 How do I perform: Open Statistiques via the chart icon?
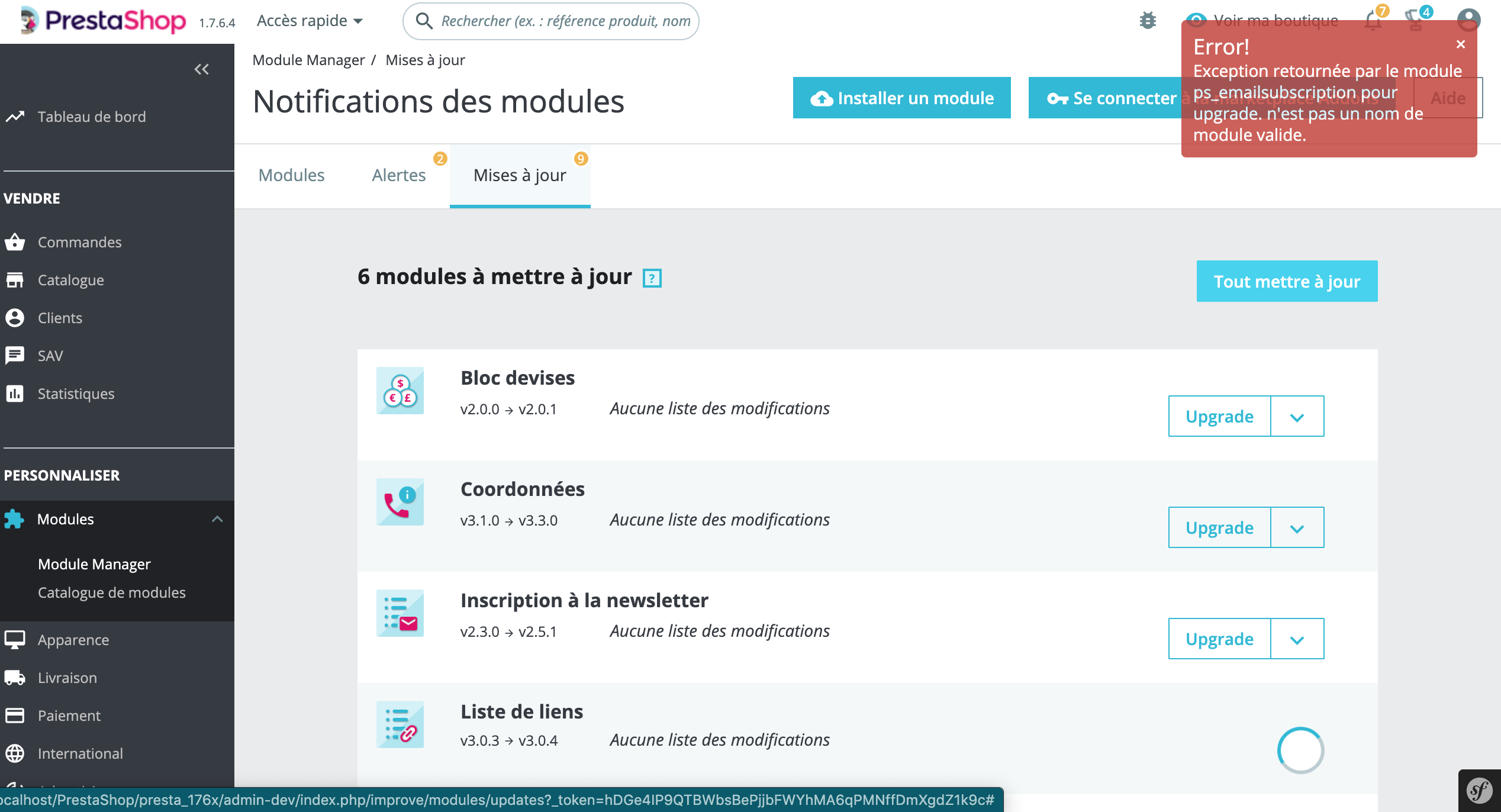coord(15,393)
